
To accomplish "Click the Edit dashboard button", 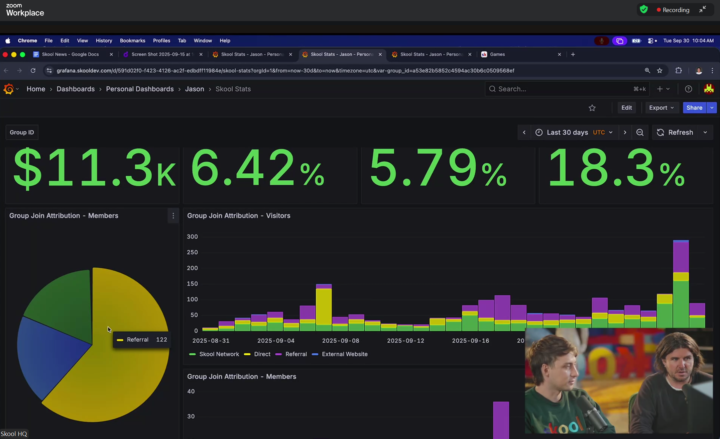I will tap(626, 107).
